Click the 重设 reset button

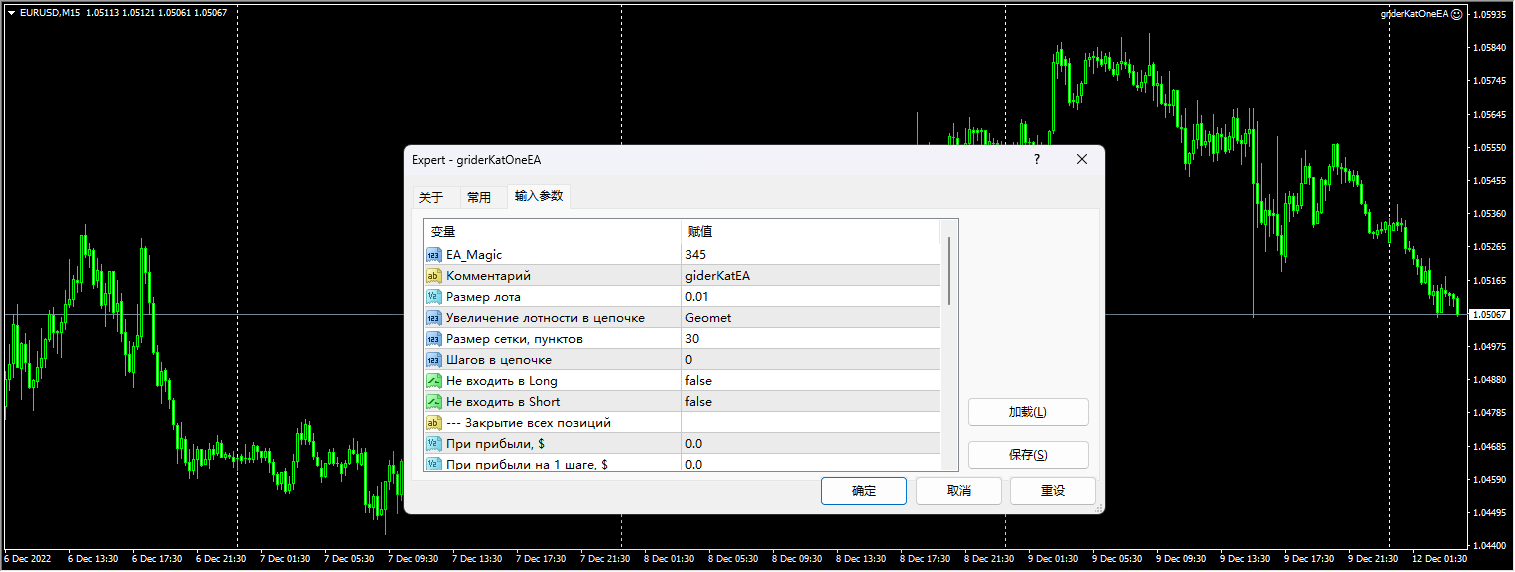1052,491
